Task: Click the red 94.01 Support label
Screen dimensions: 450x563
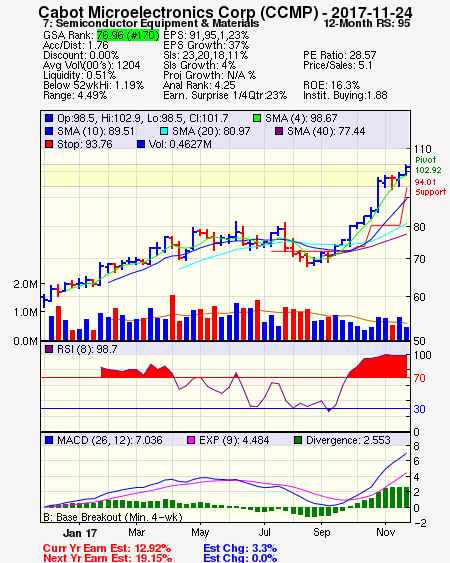Action: [x=430, y=187]
